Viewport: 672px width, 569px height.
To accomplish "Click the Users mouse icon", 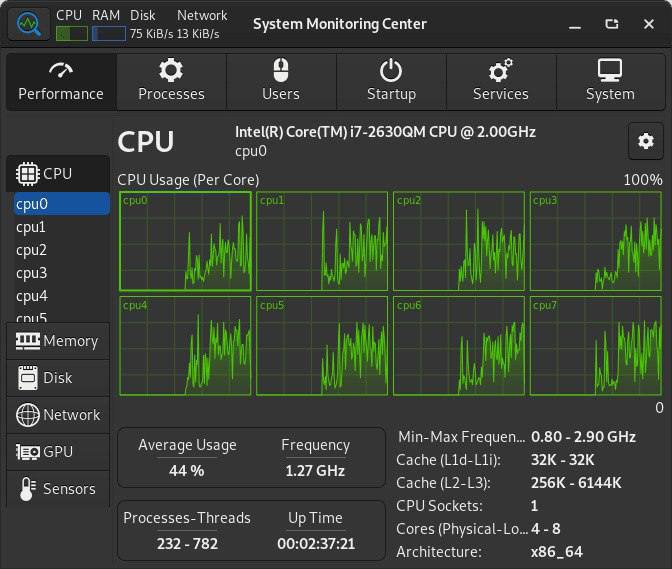I will 281,70.
